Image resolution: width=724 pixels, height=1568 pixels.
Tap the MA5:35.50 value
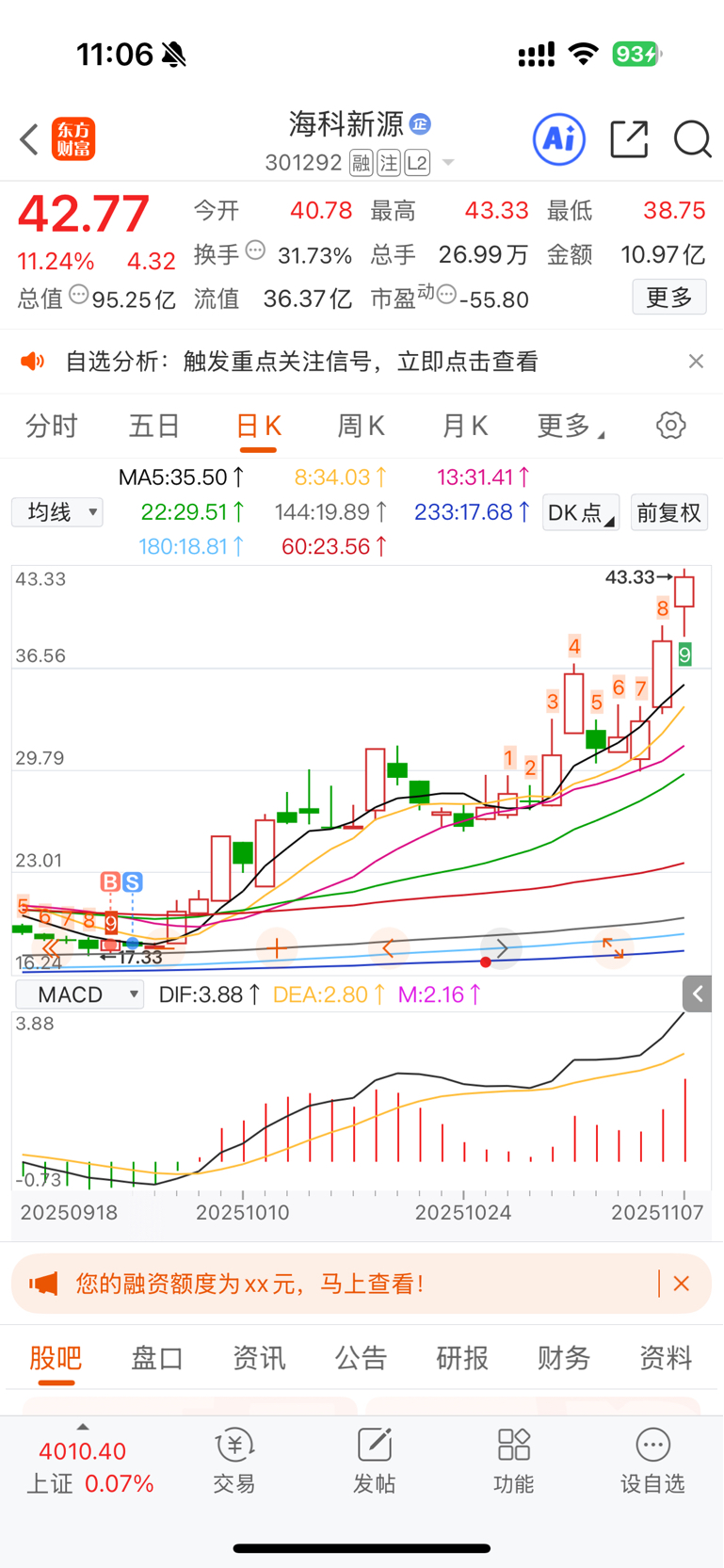(x=182, y=477)
